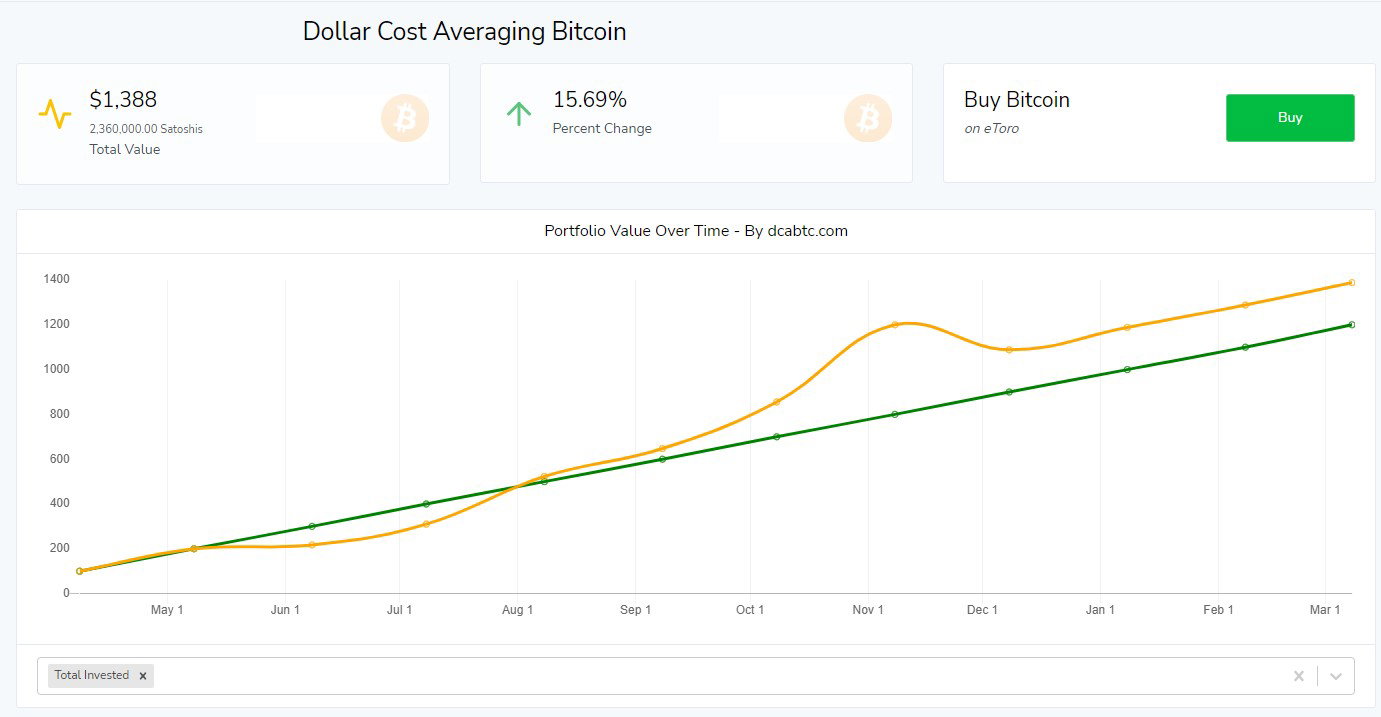Click the green Buy button
This screenshot has height=717, width=1381.
[1290, 118]
